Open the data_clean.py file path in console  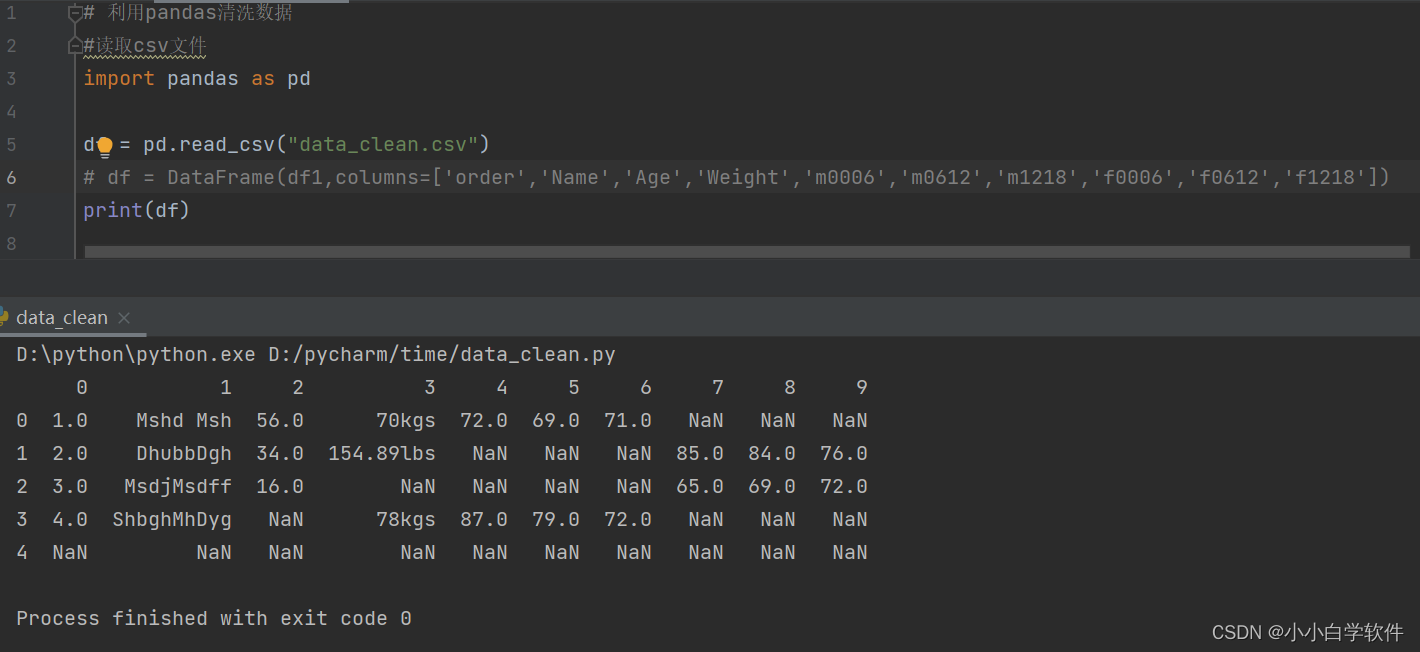pyautogui.click(x=440, y=353)
